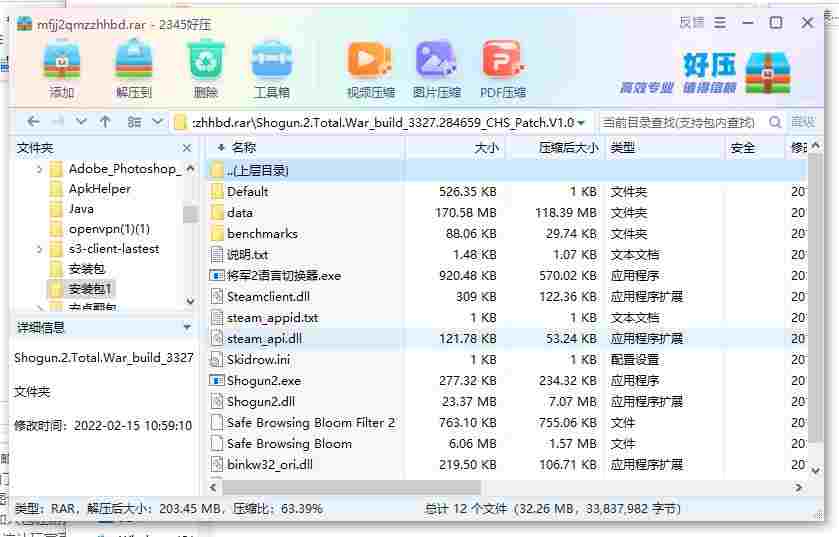Click the 好压 logo archive icon
839x537 pixels.
(768, 73)
